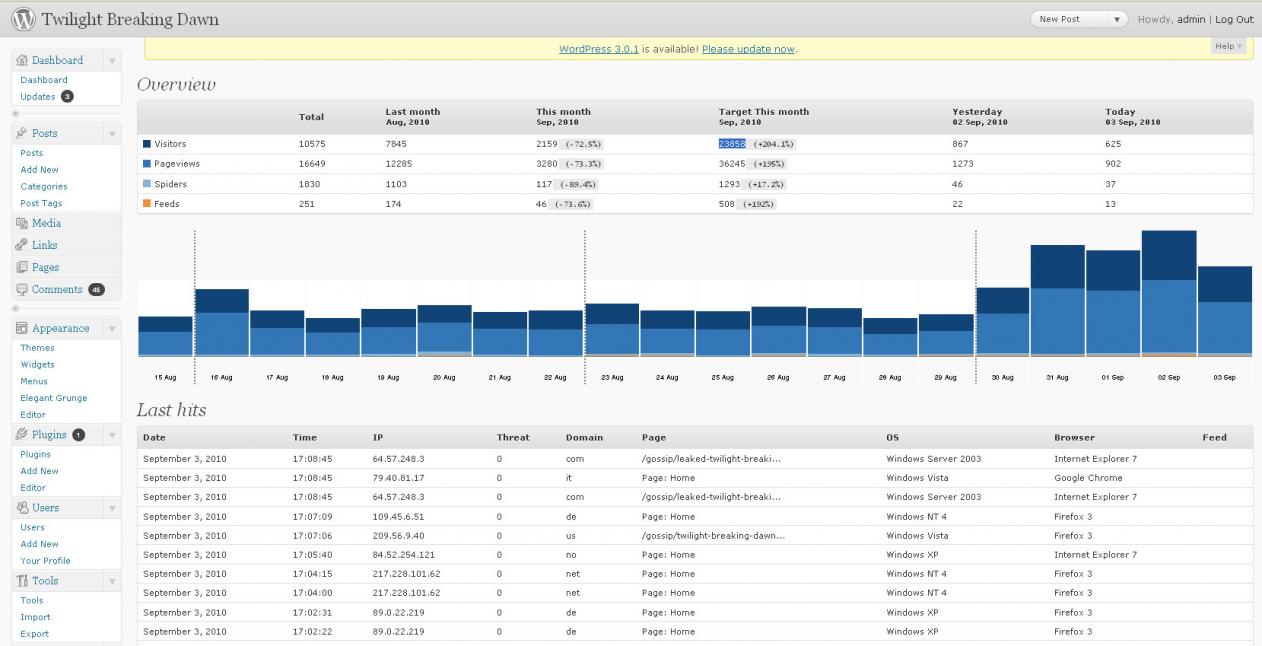Click the Posts pushpin icon
Screen dimensions: 1262x646
coord(22,133)
